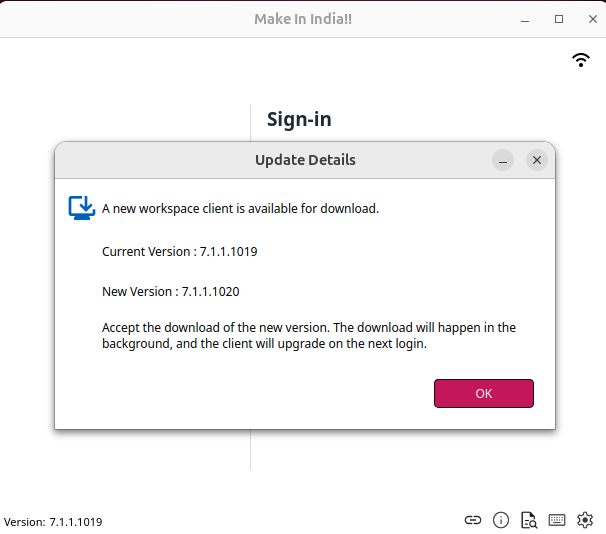The width and height of the screenshot is (606, 534).
Task: Close the Update Details dialog
Action: pos(537,160)
